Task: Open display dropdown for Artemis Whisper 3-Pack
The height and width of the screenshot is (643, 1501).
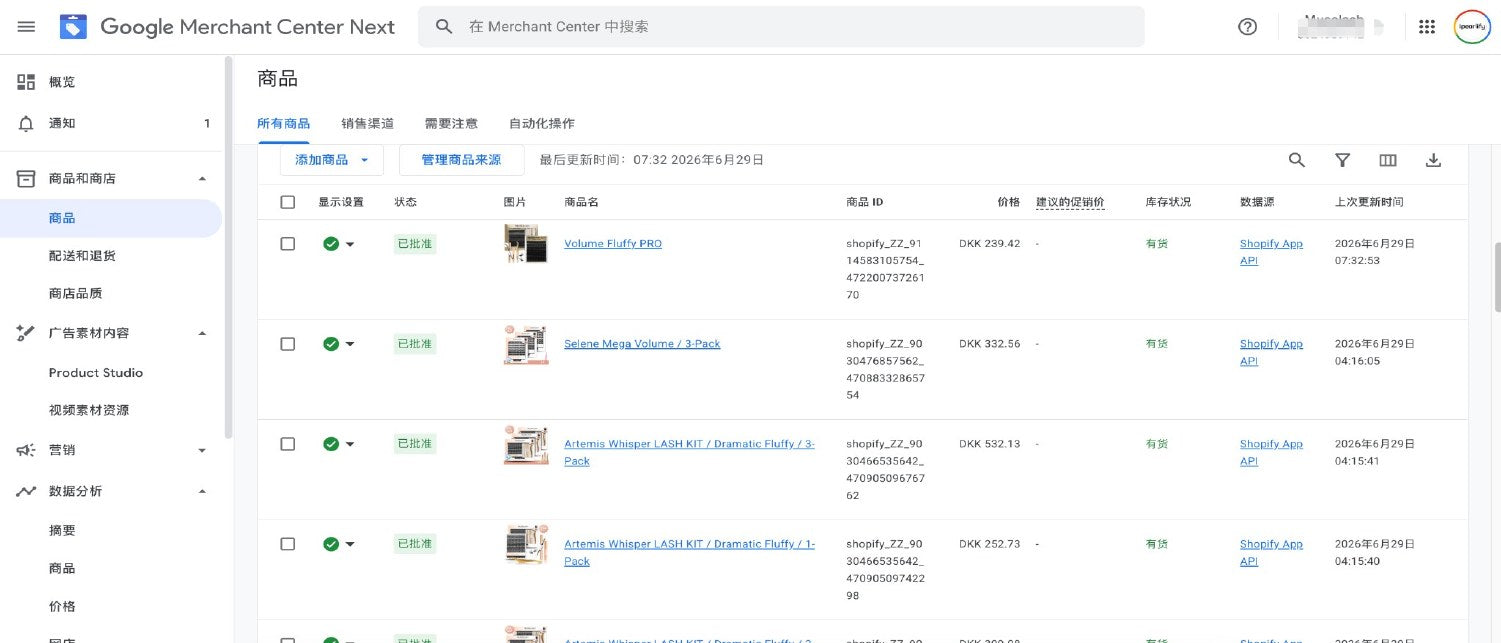Action: pos(350,444)
